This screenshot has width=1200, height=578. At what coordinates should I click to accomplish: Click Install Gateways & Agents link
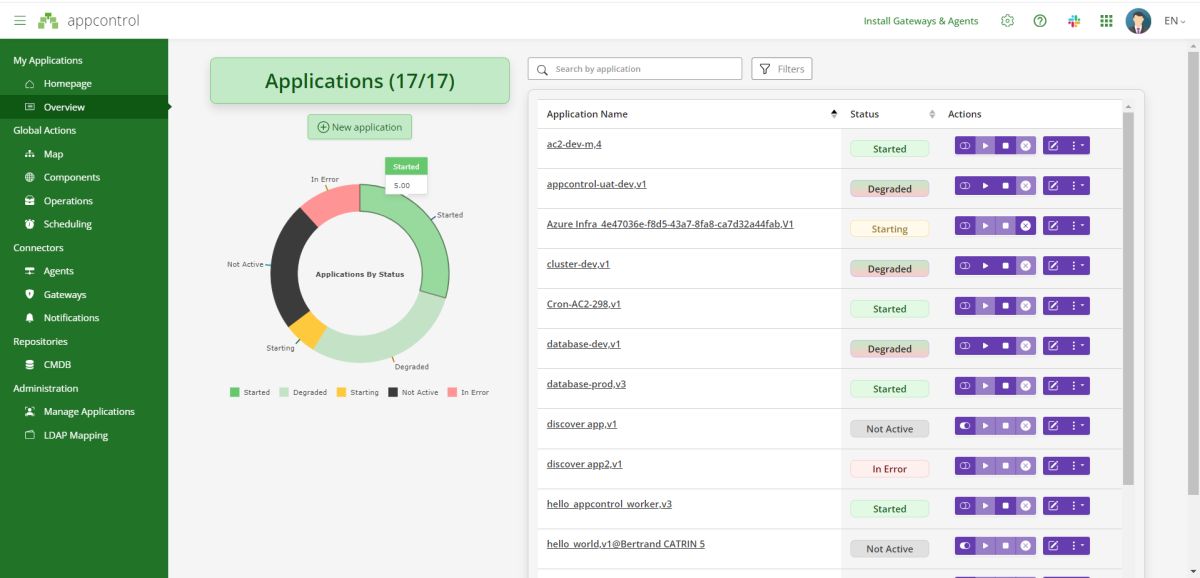(921, 21)
